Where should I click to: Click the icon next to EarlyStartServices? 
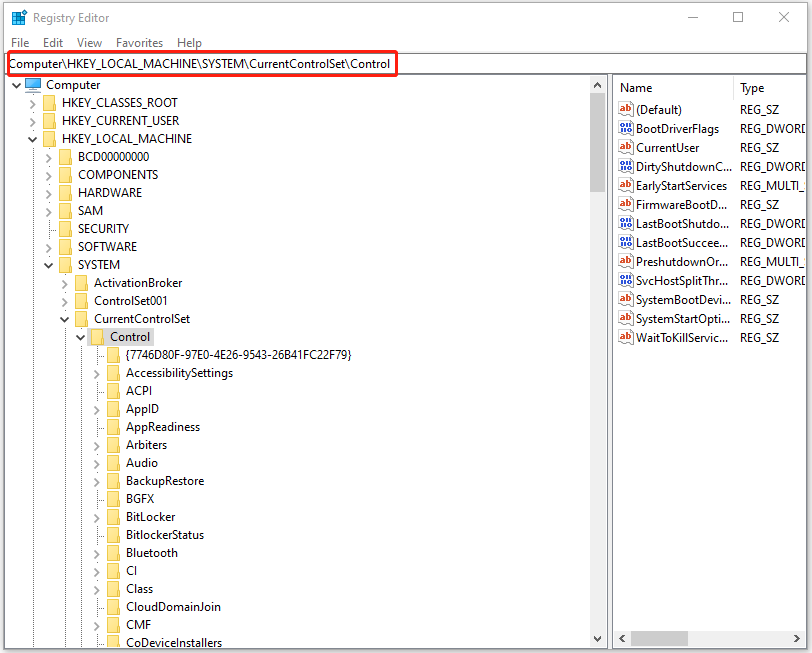626,185
